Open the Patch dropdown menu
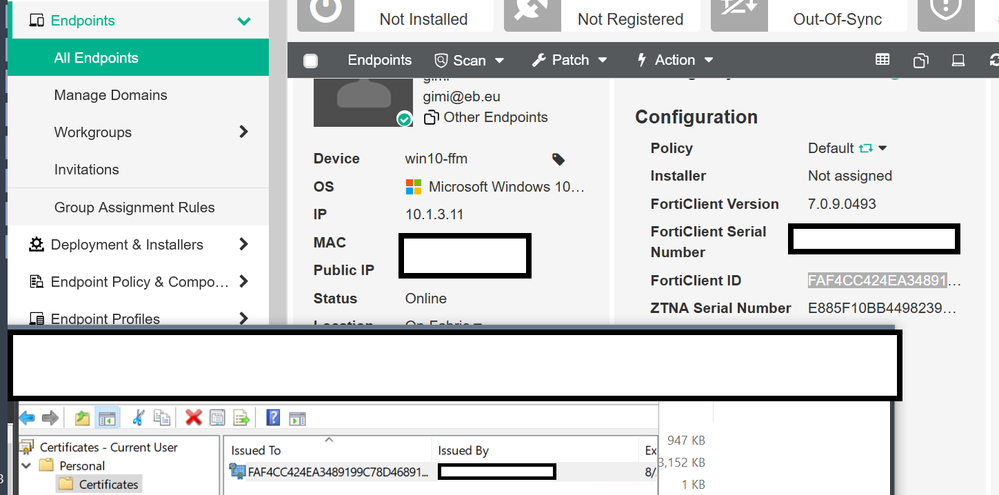The width and height of the screenshot is (999, 495). [570, 61]
